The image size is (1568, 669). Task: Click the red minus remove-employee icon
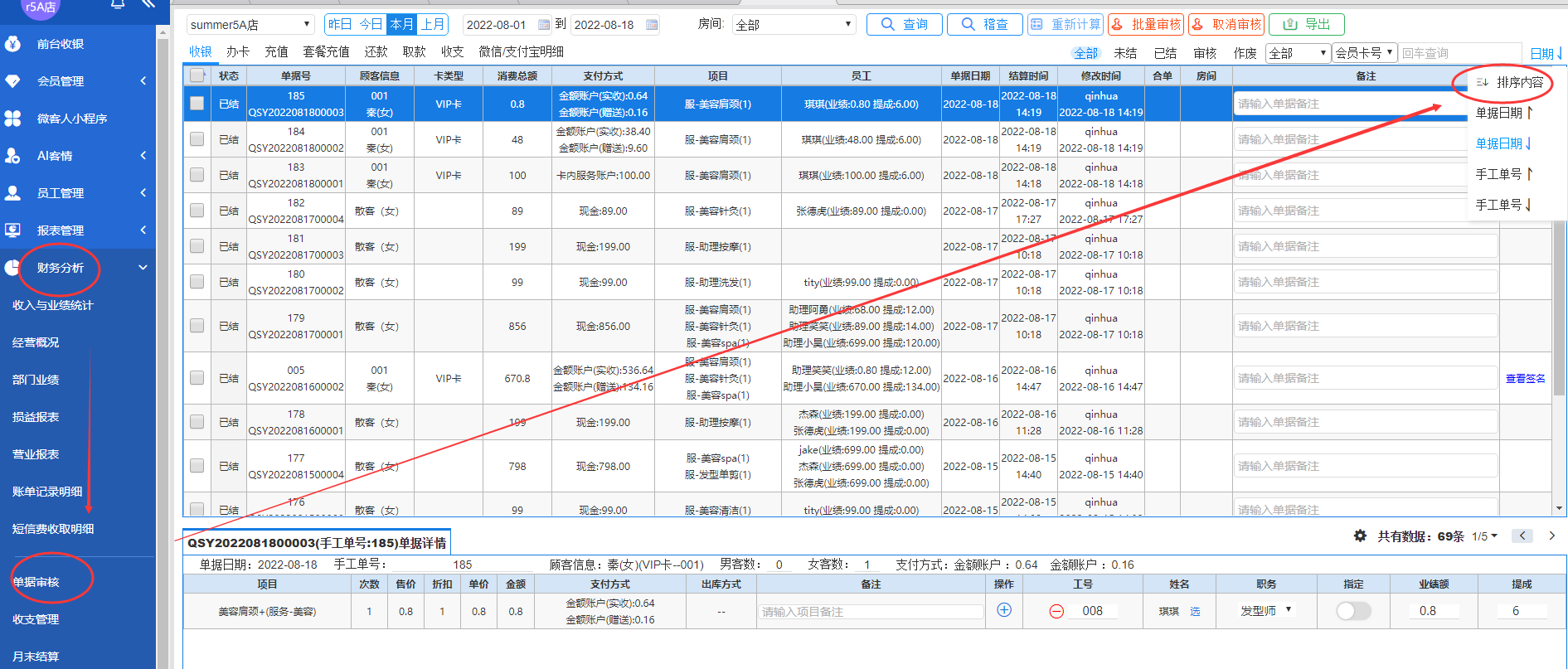click(1056, 611)
